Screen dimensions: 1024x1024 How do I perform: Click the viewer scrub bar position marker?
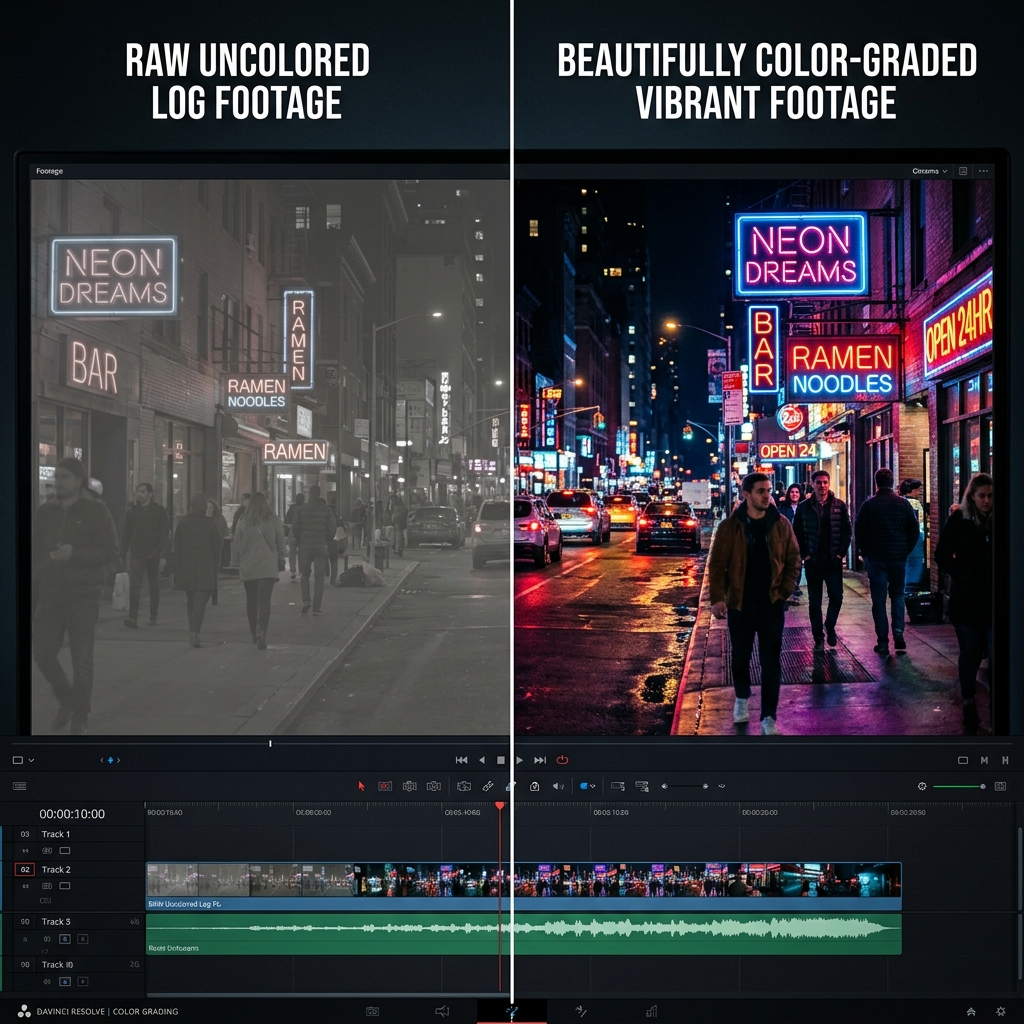(x=270, y=743)
